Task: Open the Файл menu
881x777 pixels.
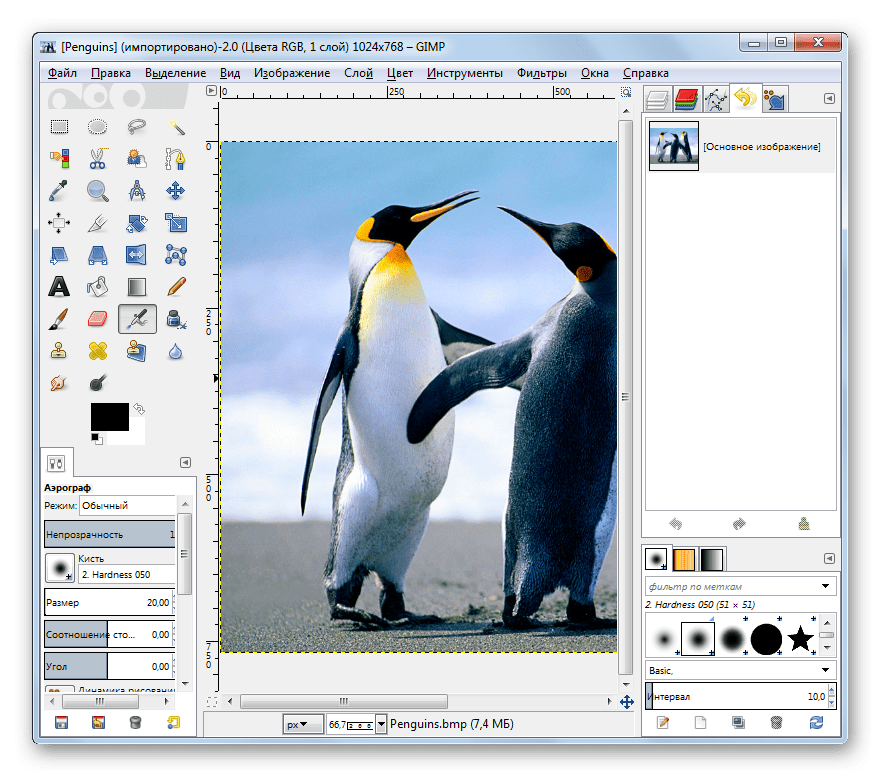Action: [62, 73]
